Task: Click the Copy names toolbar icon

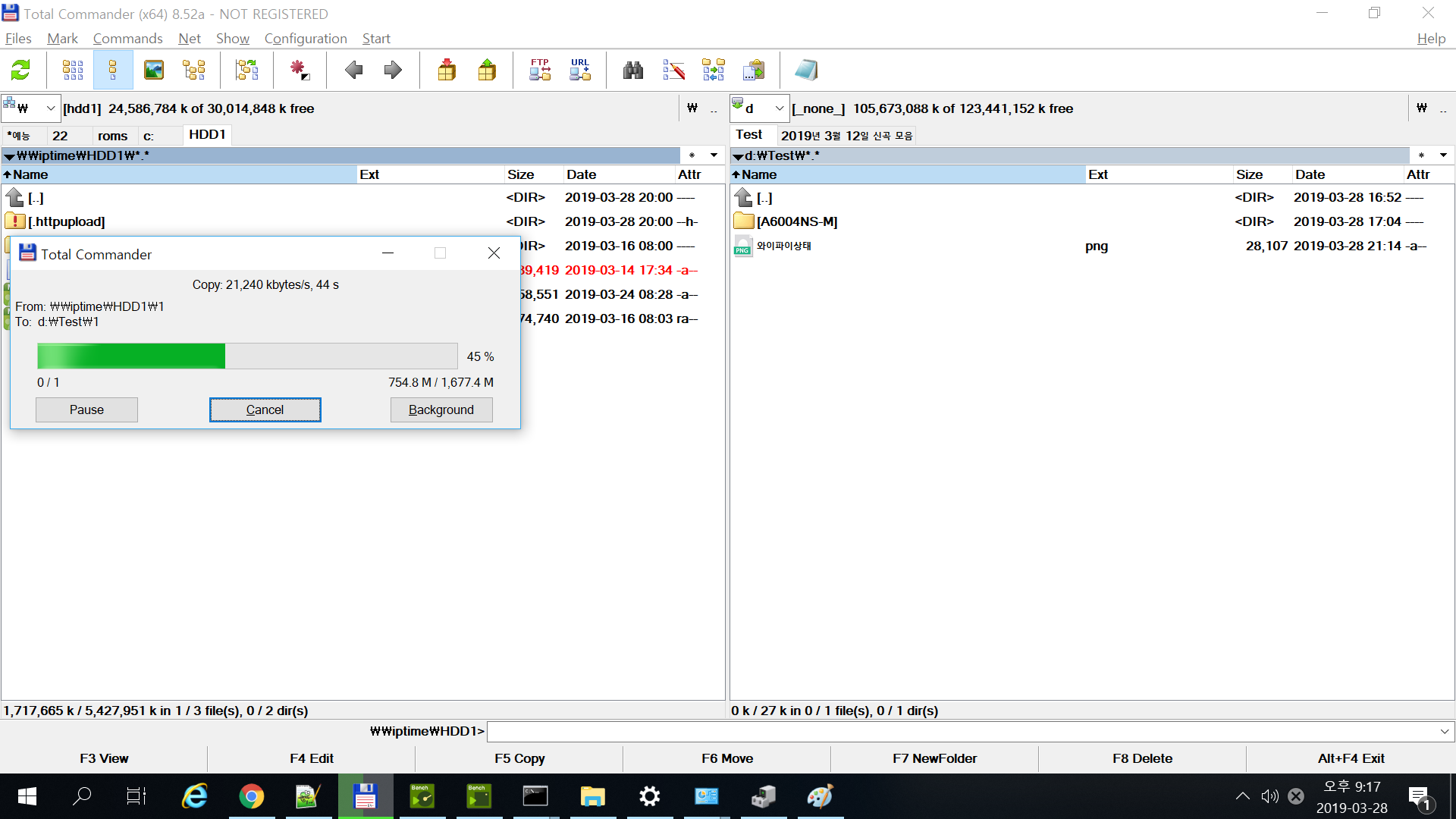Action: [754, 71]
